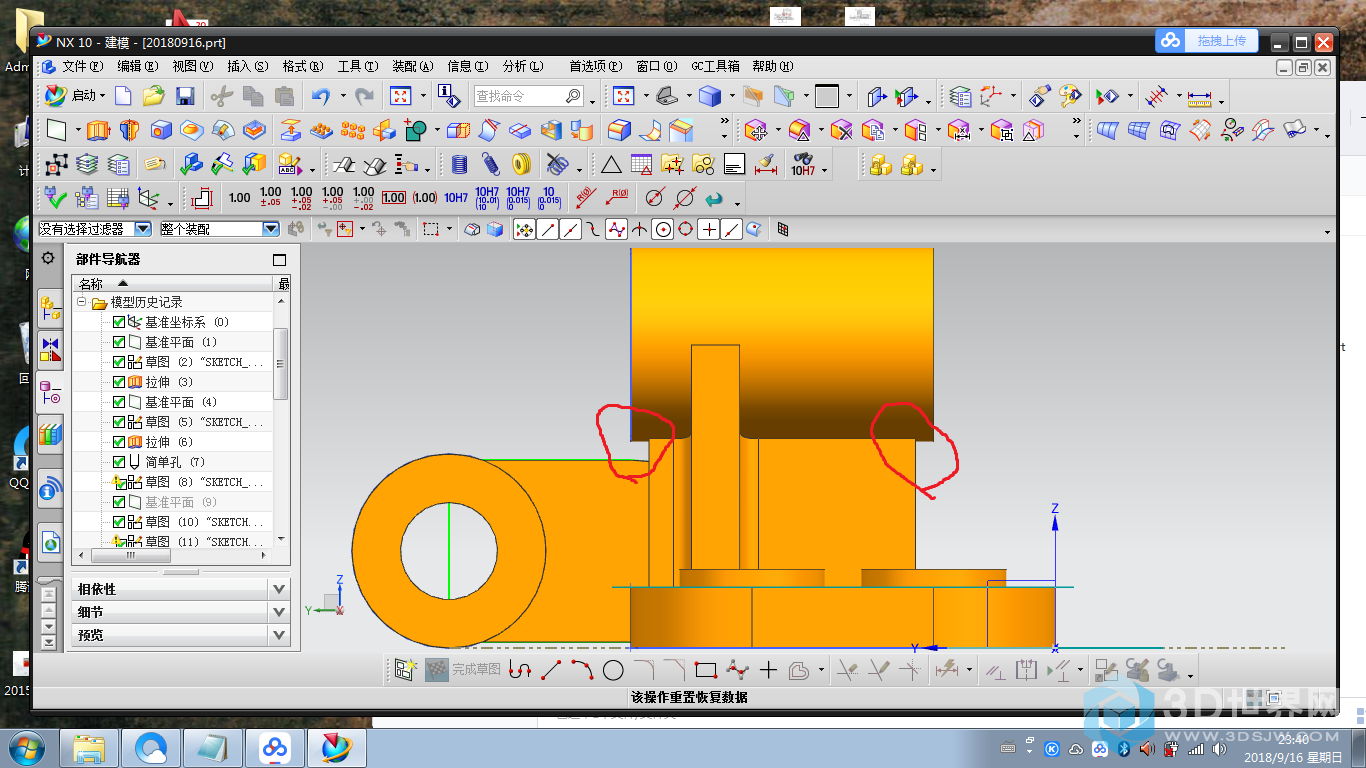Viewport: 1366px width, 768px height.
Task: Open a file with the folder icon
Action: point(153,96)
